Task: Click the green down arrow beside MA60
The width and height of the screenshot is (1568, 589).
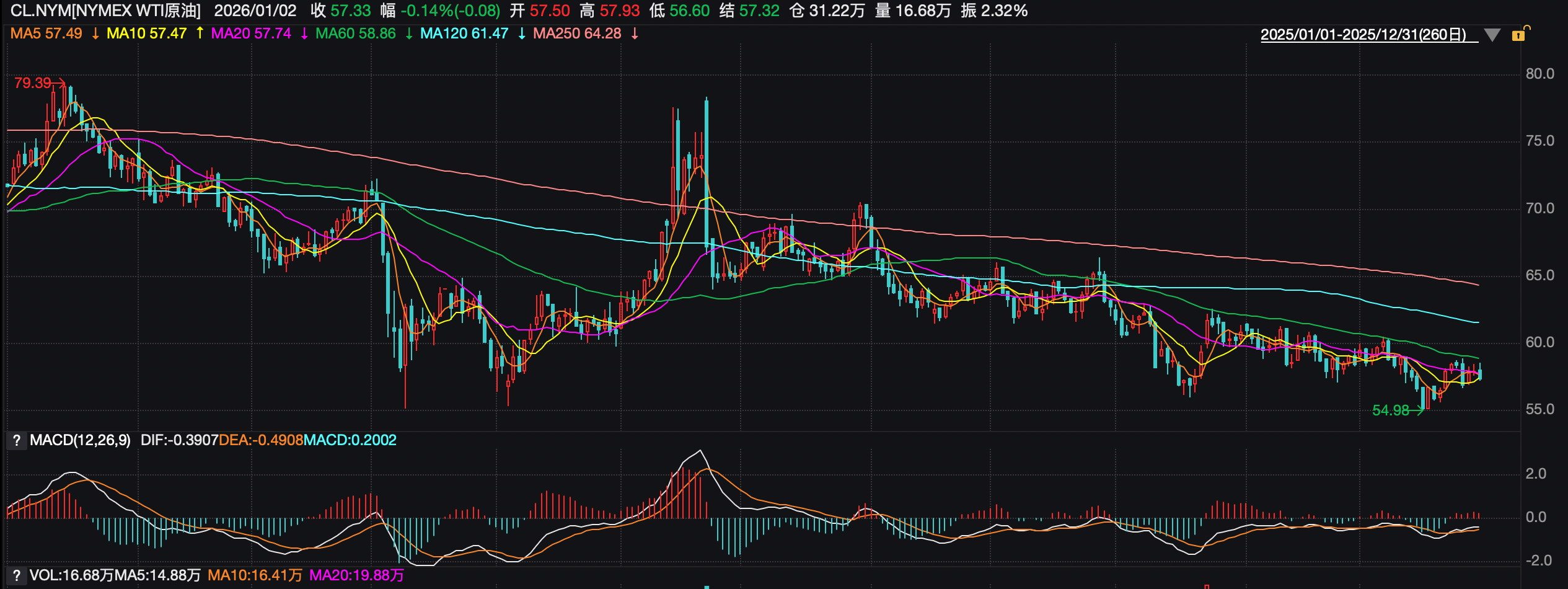Action: pos(409,34)
